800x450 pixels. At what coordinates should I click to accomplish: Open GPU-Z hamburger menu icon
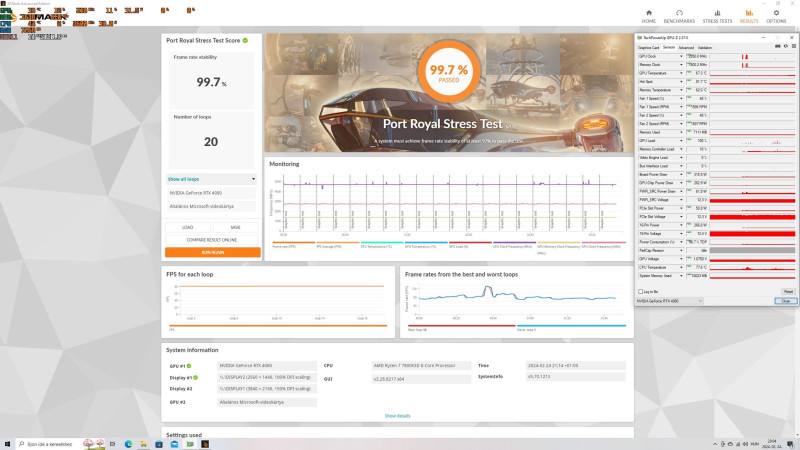click(x=793, y=46)
